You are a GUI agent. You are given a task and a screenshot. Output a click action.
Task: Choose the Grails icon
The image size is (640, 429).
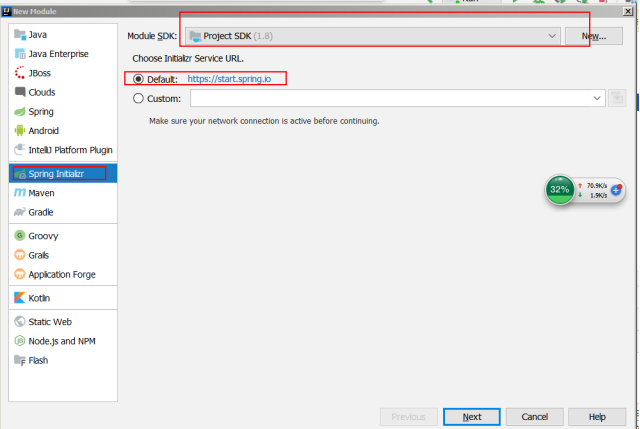[20, 255]
